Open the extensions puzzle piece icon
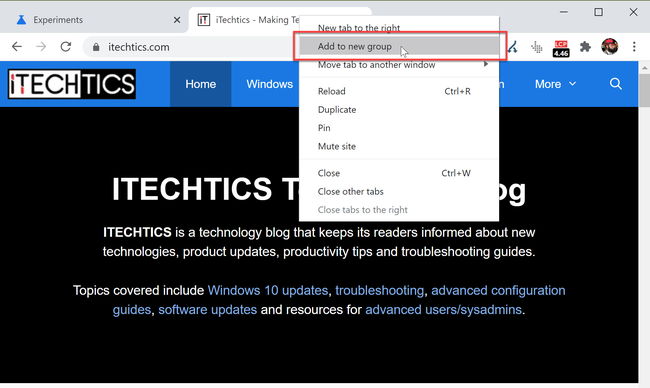This screenshot has width=650, height=388. click(x=585, y=46)
